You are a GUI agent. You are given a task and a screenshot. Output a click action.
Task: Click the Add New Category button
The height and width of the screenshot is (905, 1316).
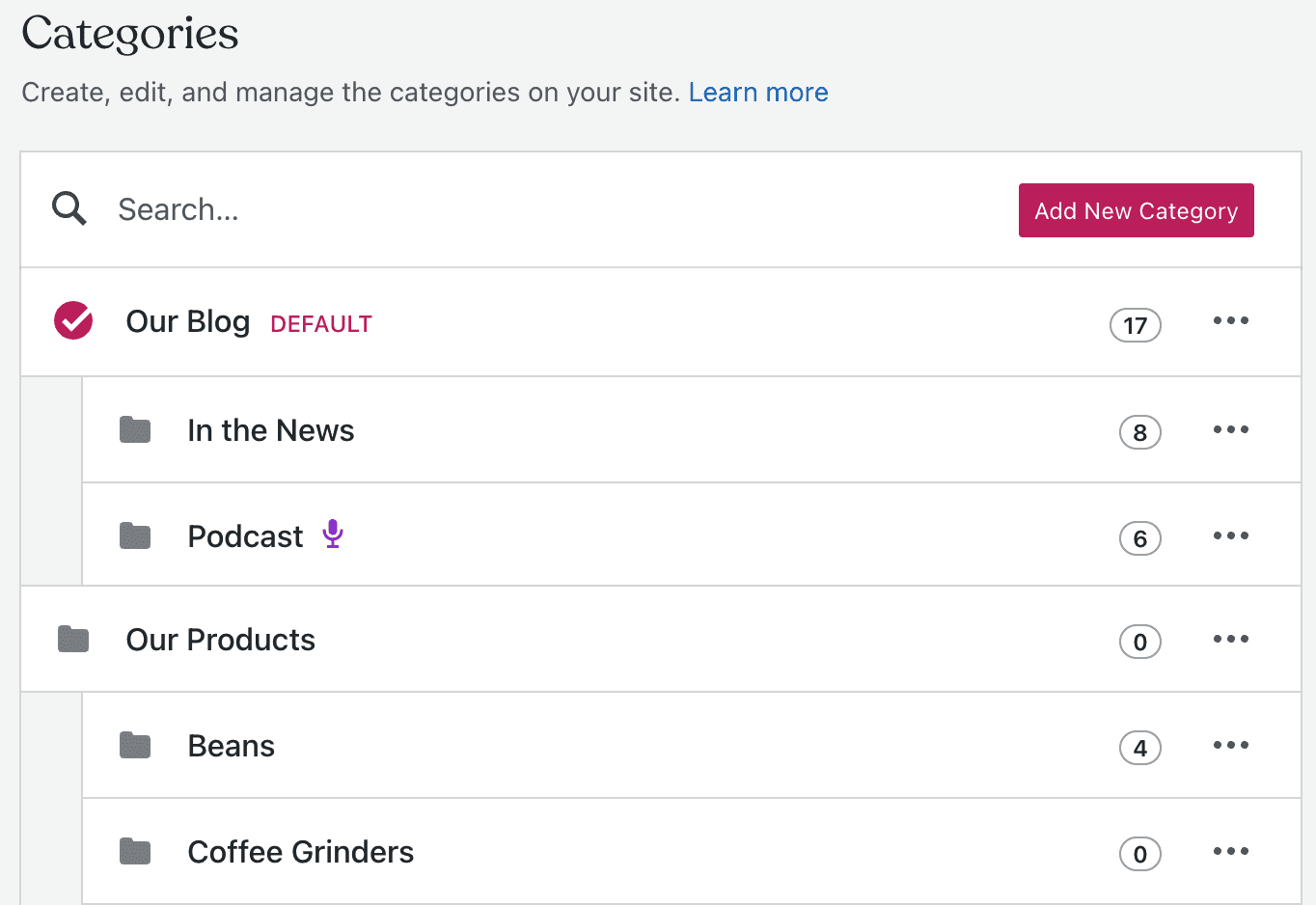(x=1136, y=209)
